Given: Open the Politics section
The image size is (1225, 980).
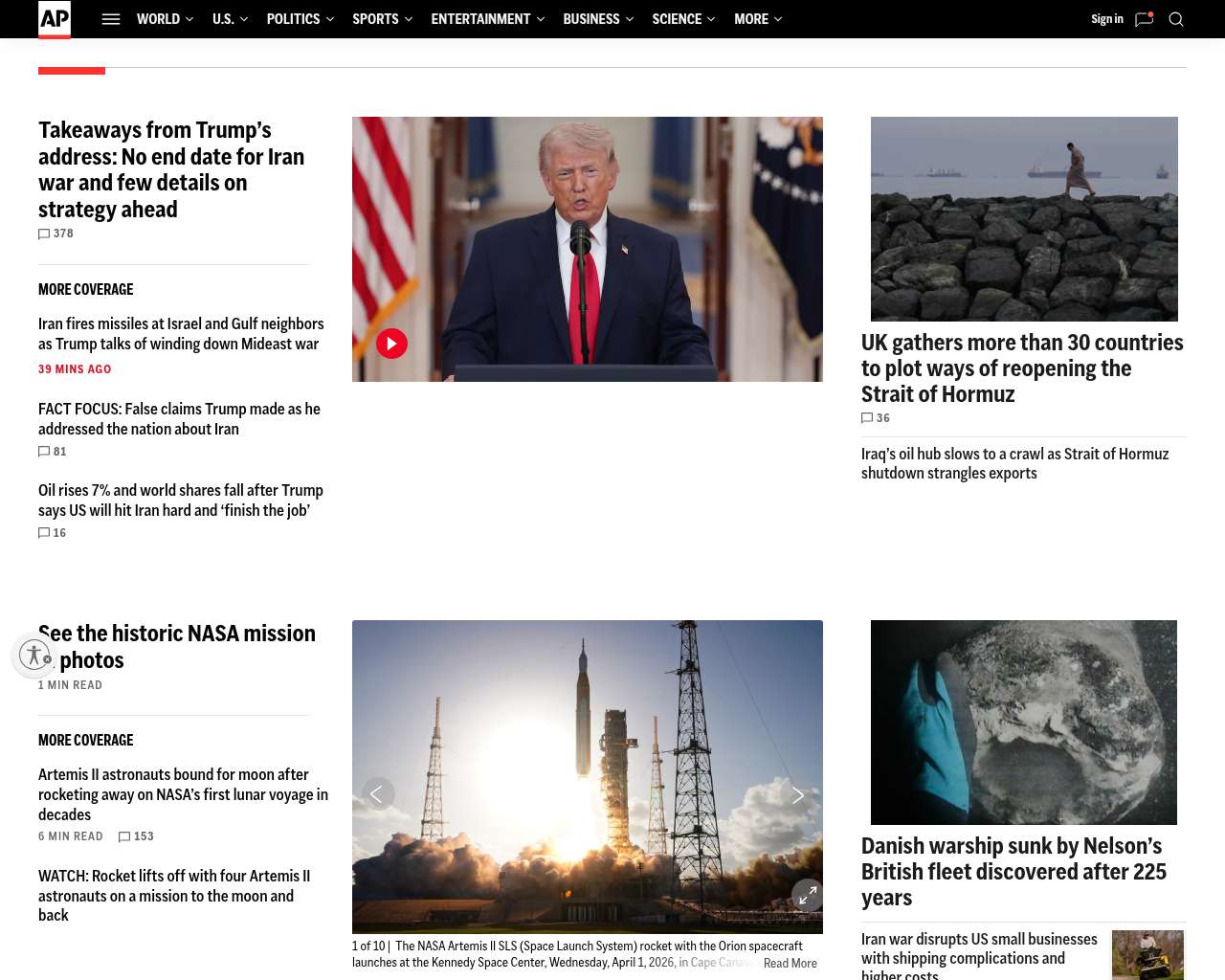Looking at the screenshot, I should tap(293, 19).
